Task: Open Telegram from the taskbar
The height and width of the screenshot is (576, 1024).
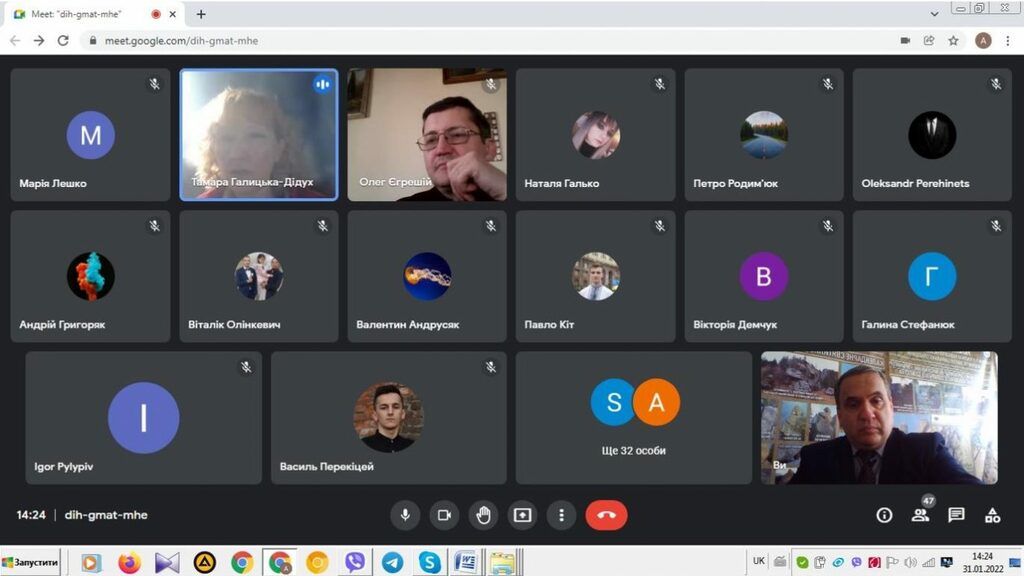Action: pos(392,562)
